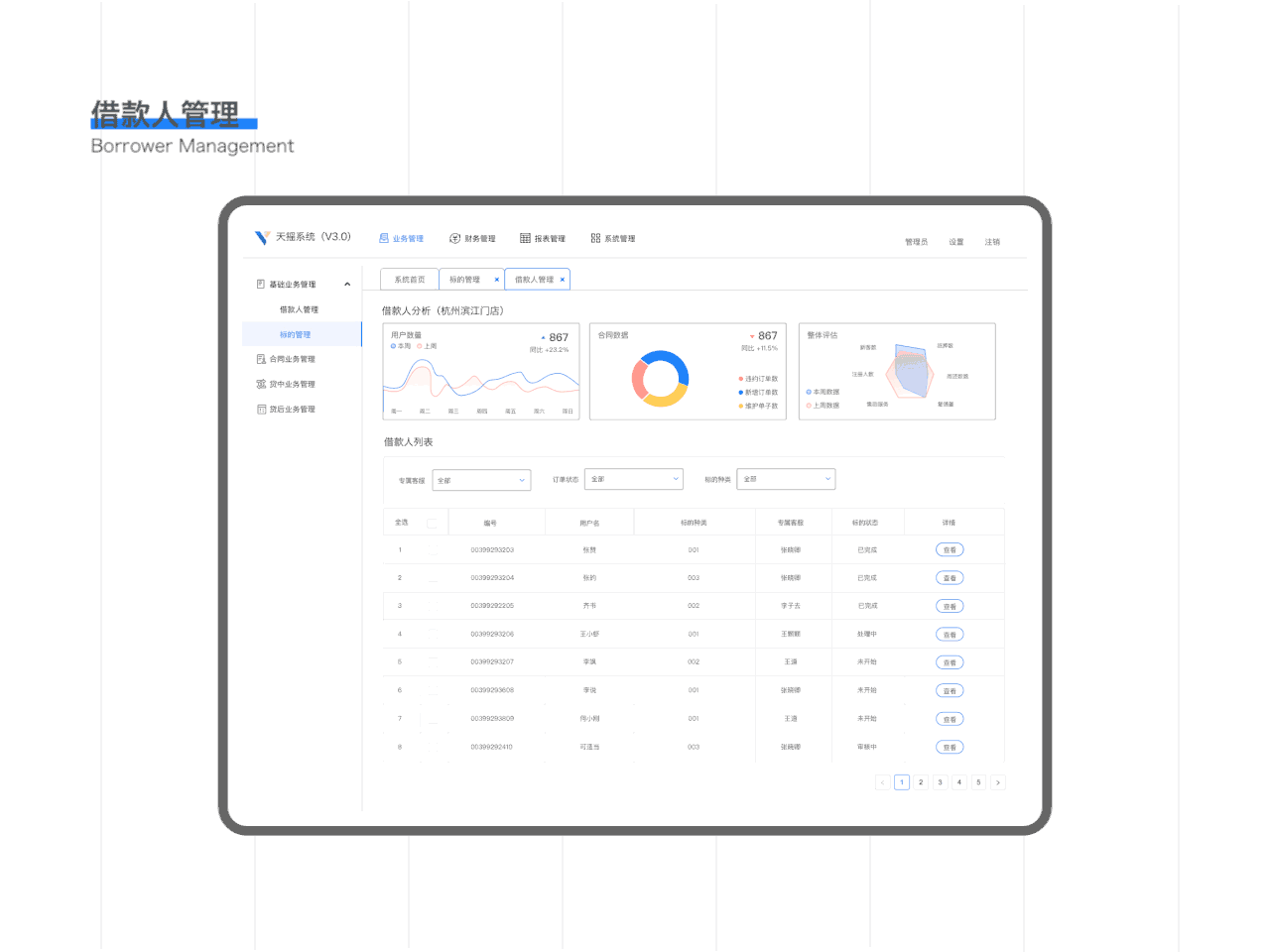Screen dimensions: 1270x952
Task: Click 注销 to log out
Action: pos(992,242)
